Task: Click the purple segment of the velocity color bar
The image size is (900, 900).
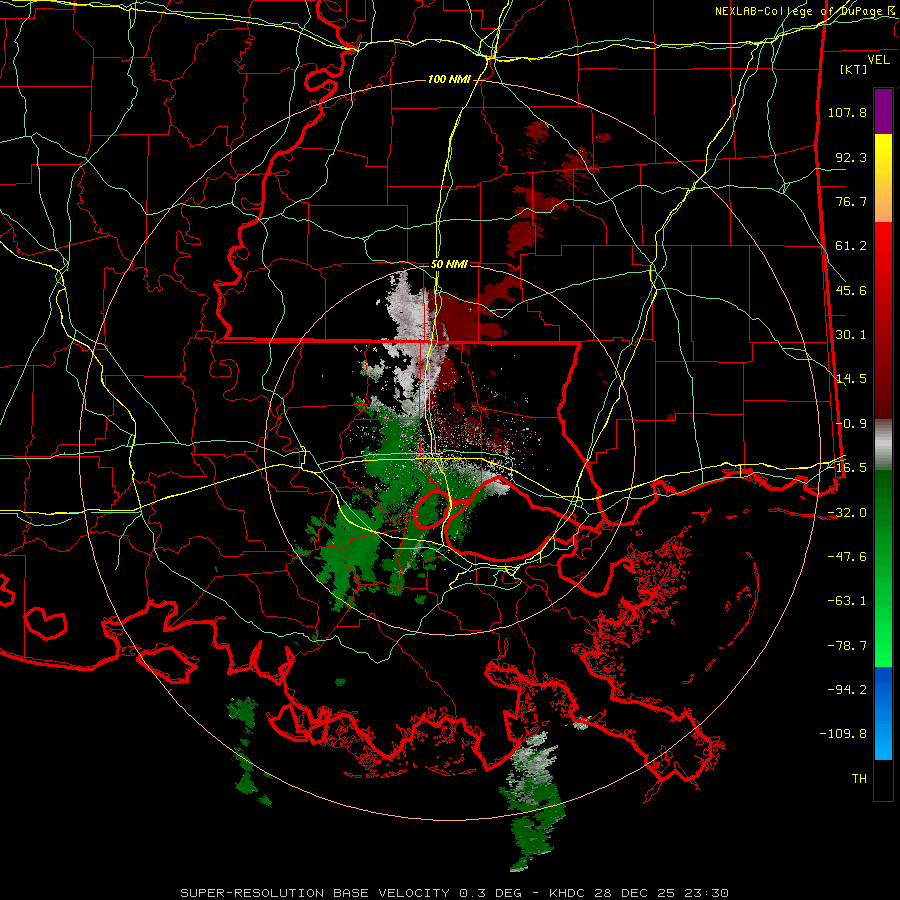Action: (x=883, y=111)
